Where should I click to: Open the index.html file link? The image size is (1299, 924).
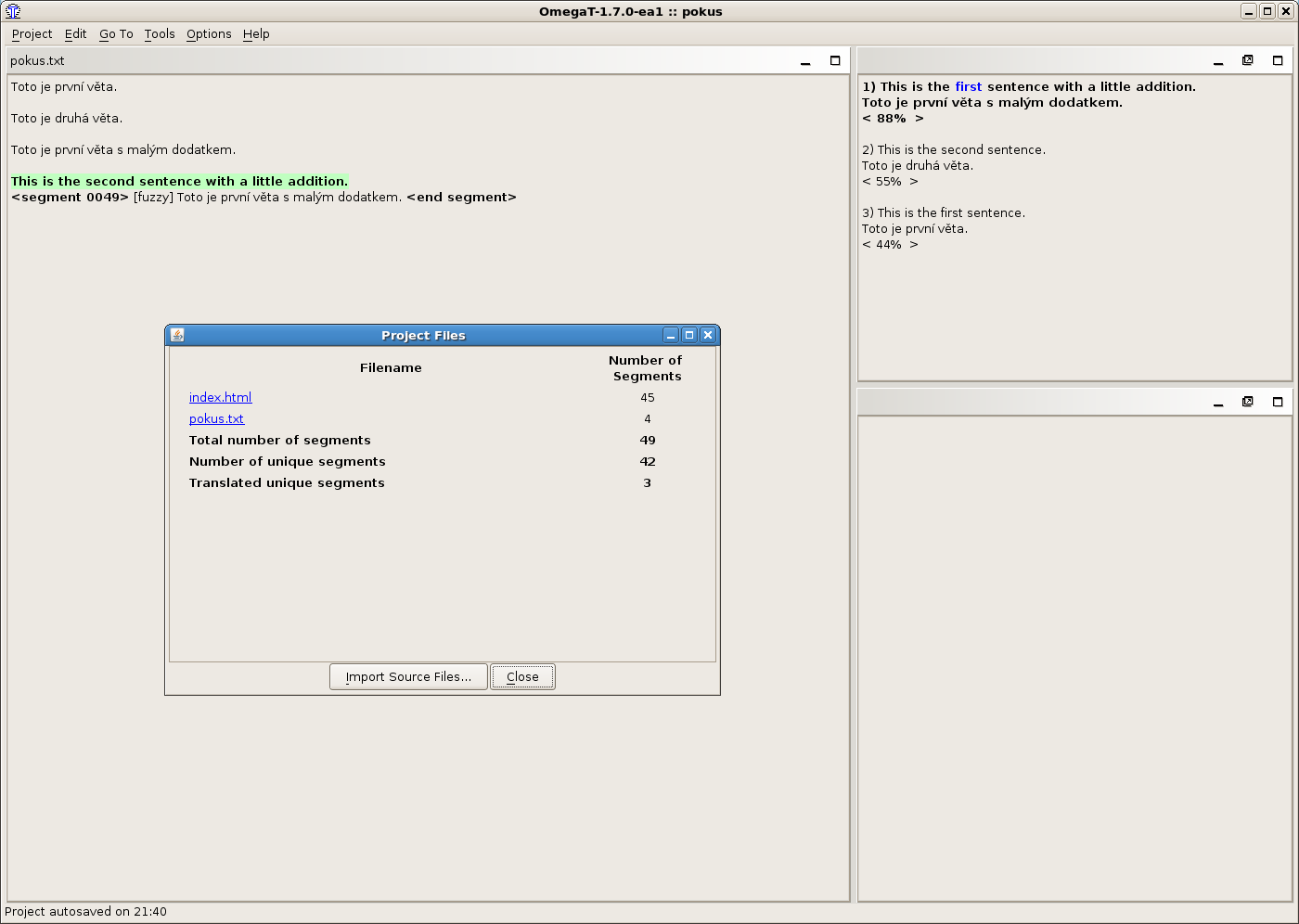click(220, 398)
